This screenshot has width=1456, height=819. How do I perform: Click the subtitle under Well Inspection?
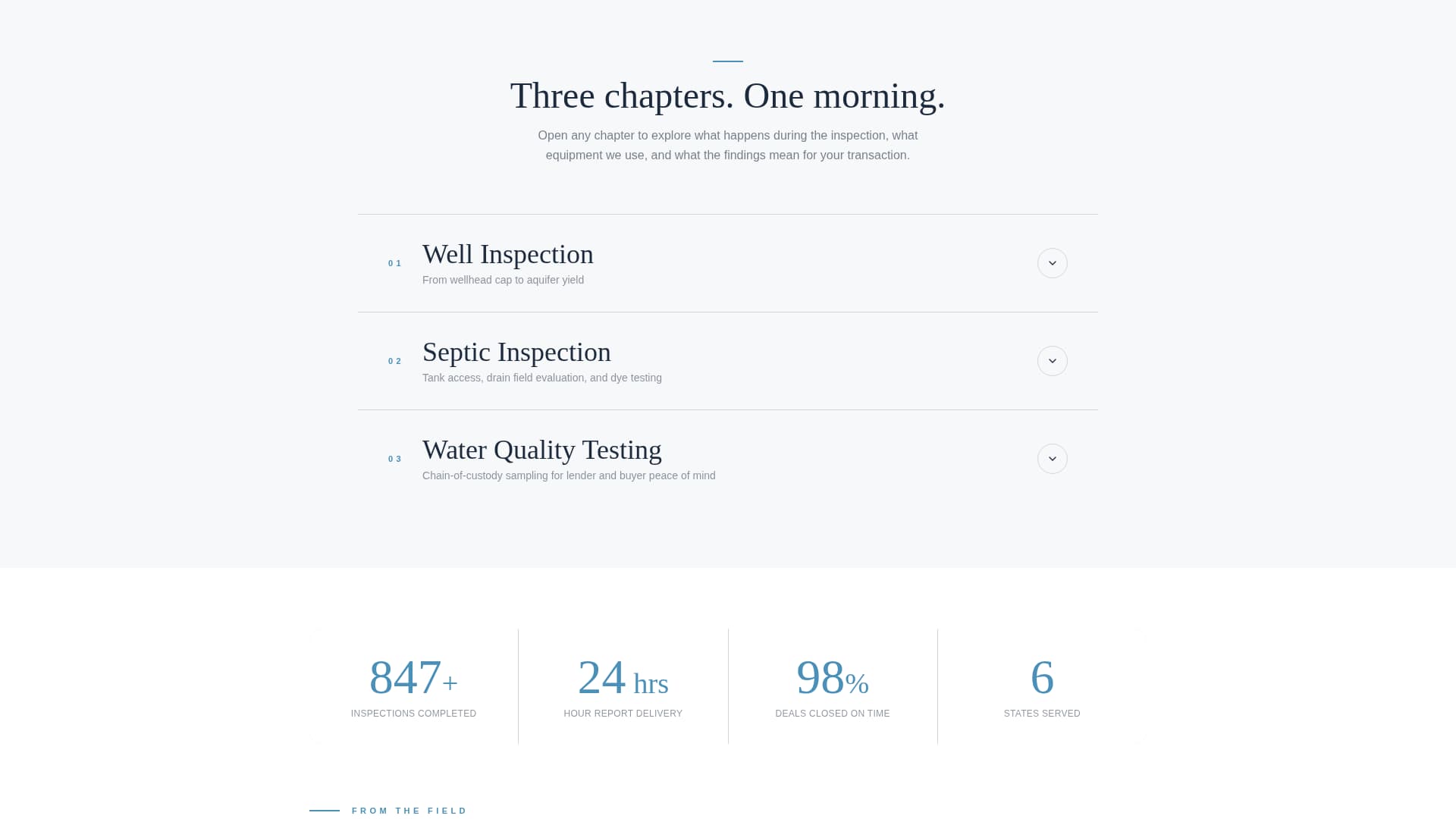[x=503, y=280]
